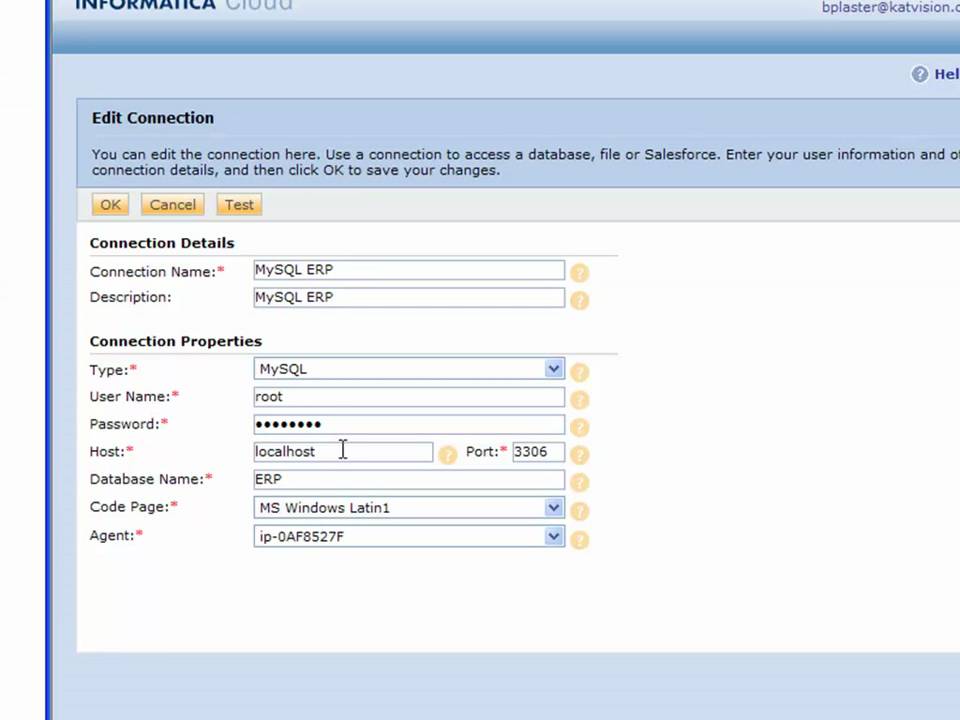Image resolution: width=960 pixels, height=720 pixels.
Task: Click the Connection Details heading
Action: point(162,243)
